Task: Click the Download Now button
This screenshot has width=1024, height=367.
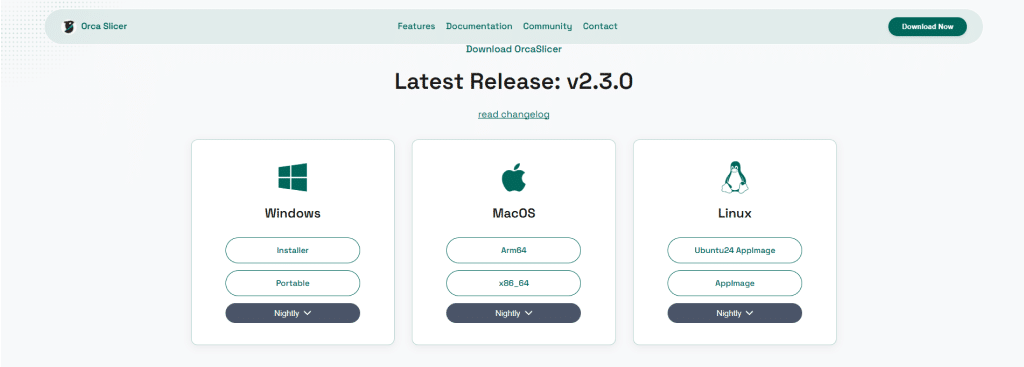Action: point(927,27)
